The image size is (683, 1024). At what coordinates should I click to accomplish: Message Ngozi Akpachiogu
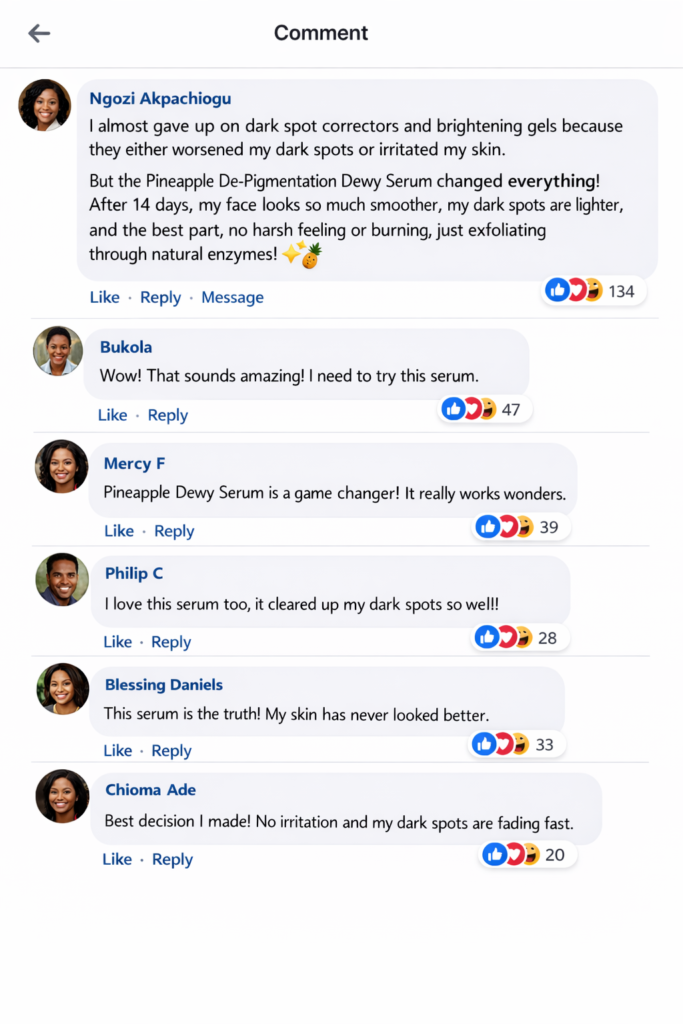tap(232, 297)
